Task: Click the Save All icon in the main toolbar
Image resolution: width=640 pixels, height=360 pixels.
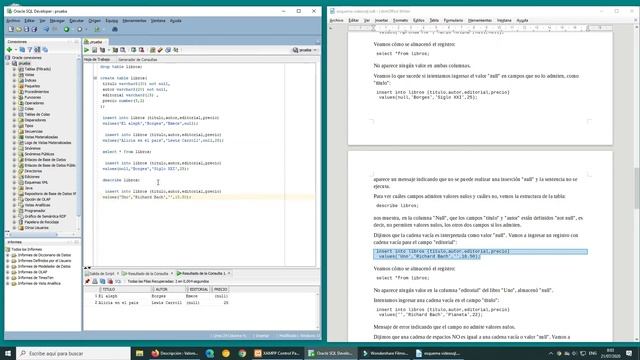Action: point(34,29)
